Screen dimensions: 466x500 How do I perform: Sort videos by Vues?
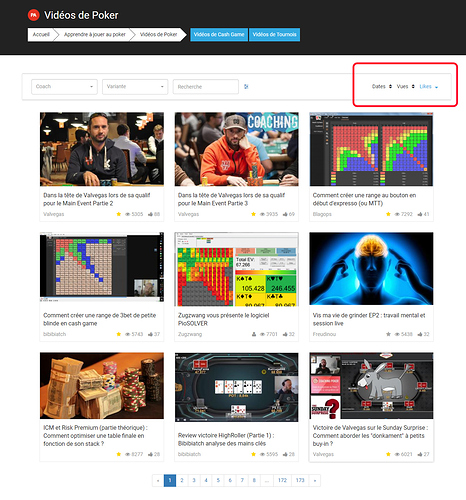(x=405, y=87)
